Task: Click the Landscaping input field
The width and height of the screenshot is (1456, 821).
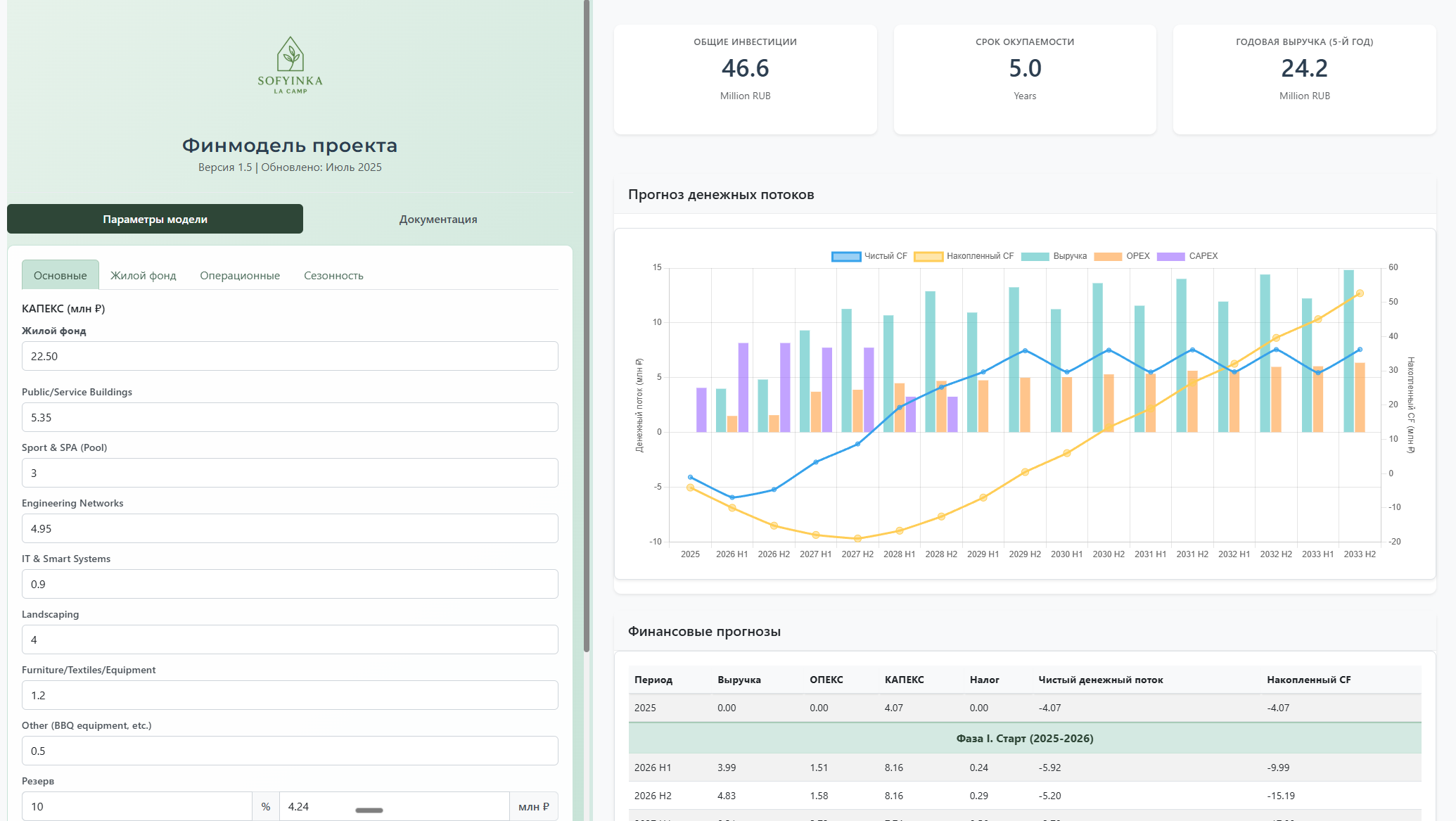Action: 290,639
